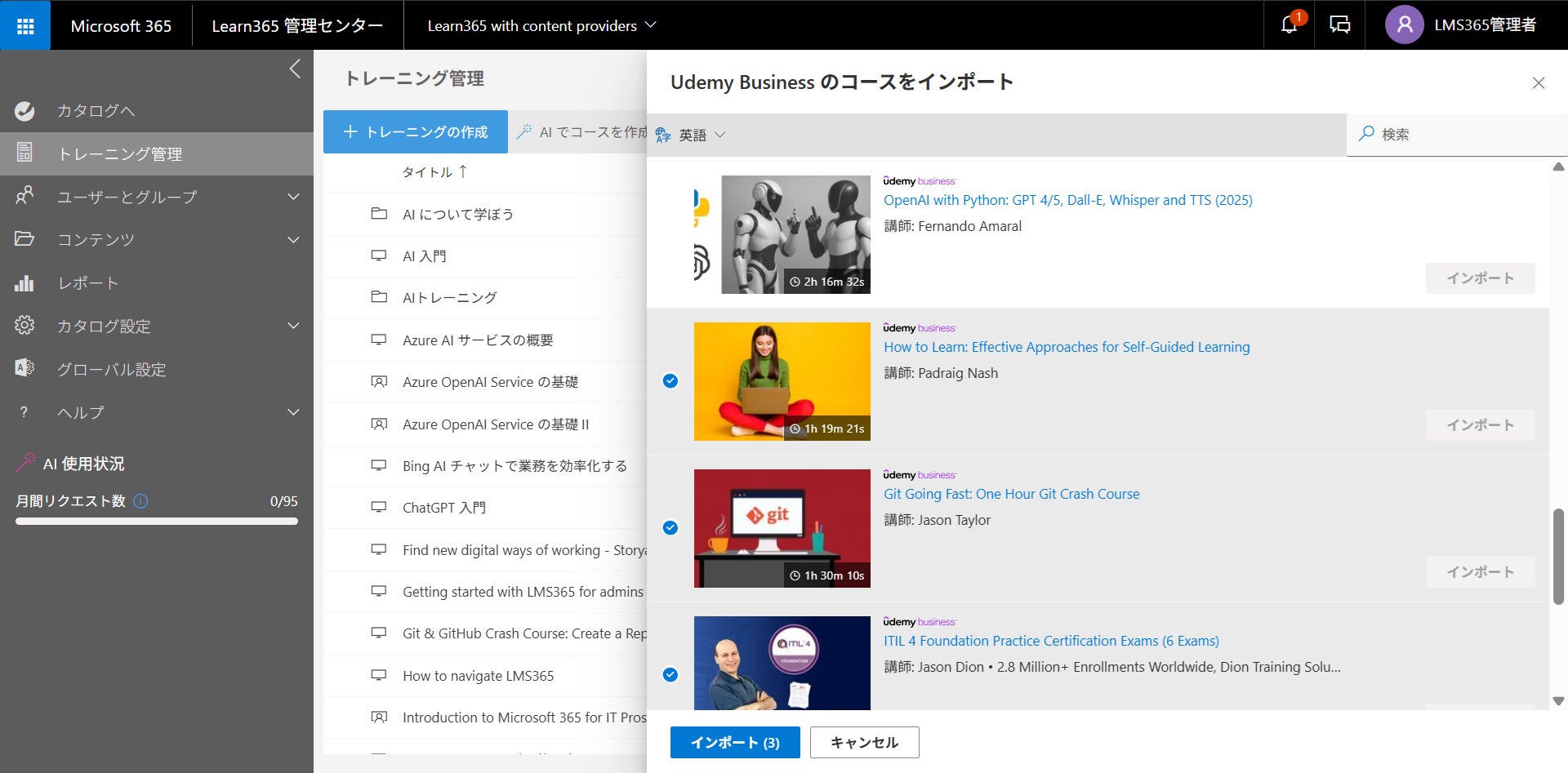Open the notifications bell
1568x773 pixels.
pyautogui.click(x=1289, y=25)
